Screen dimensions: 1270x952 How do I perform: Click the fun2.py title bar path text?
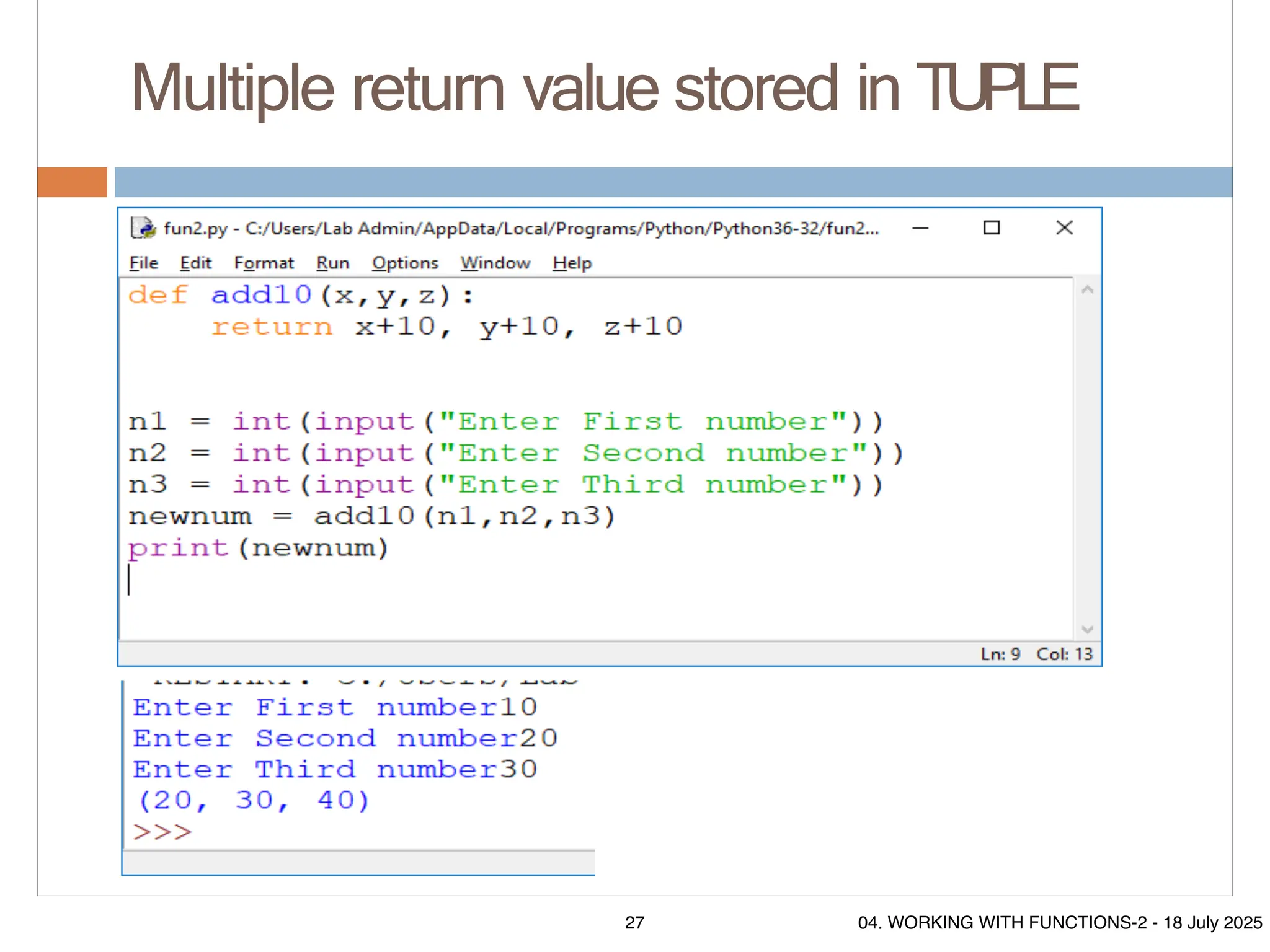(521, 229)
